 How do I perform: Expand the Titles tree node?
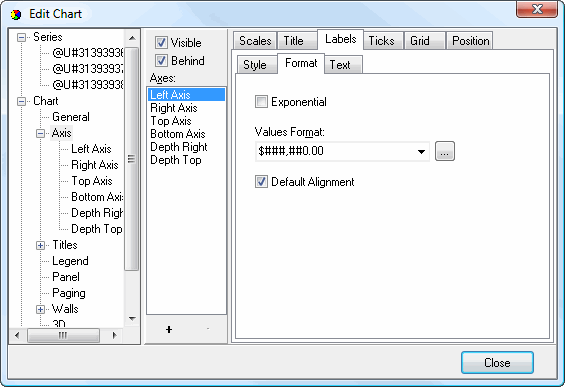pyautogui.click(x=40, y=245)
